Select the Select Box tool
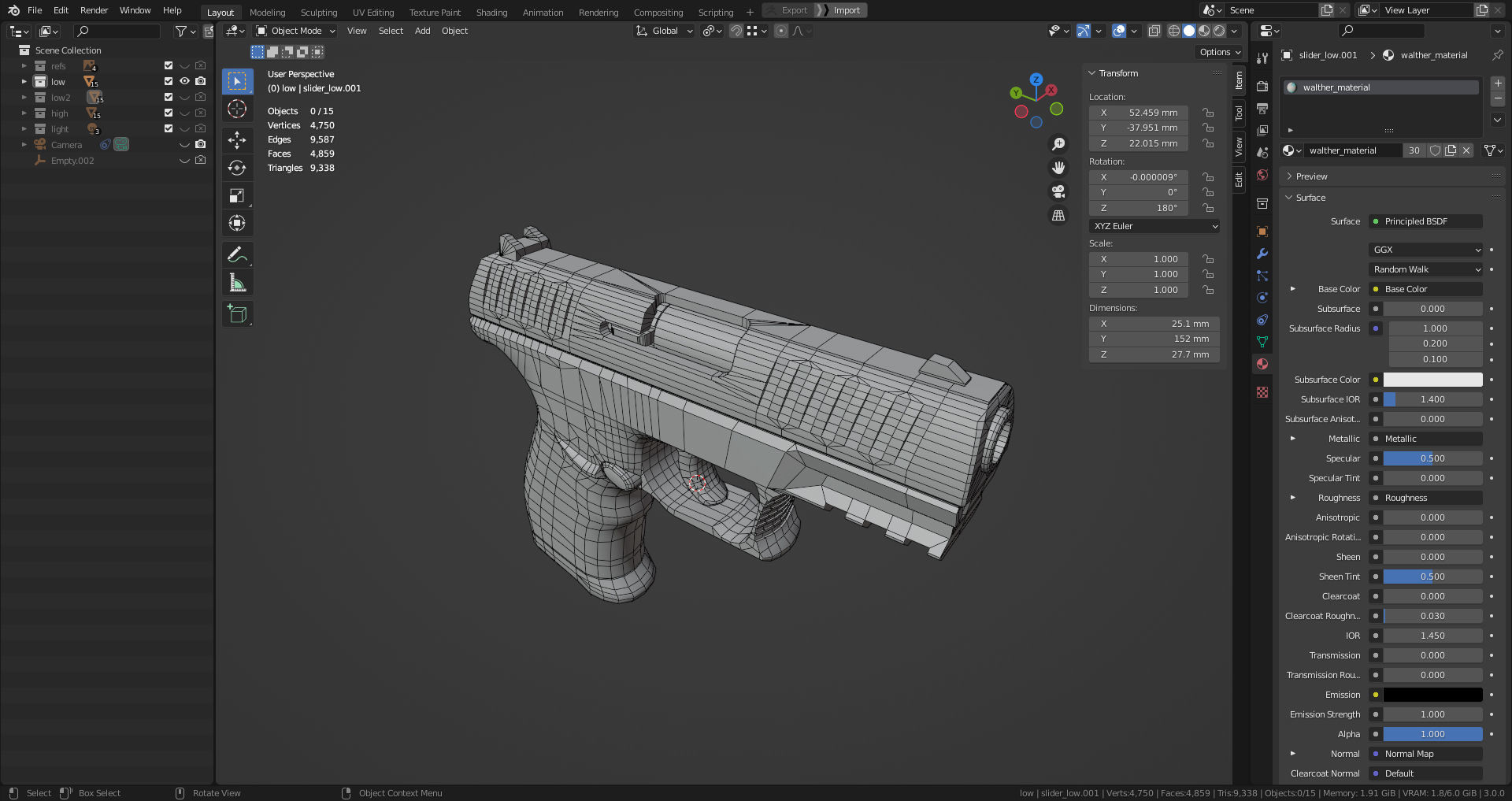 pos(237,81)
